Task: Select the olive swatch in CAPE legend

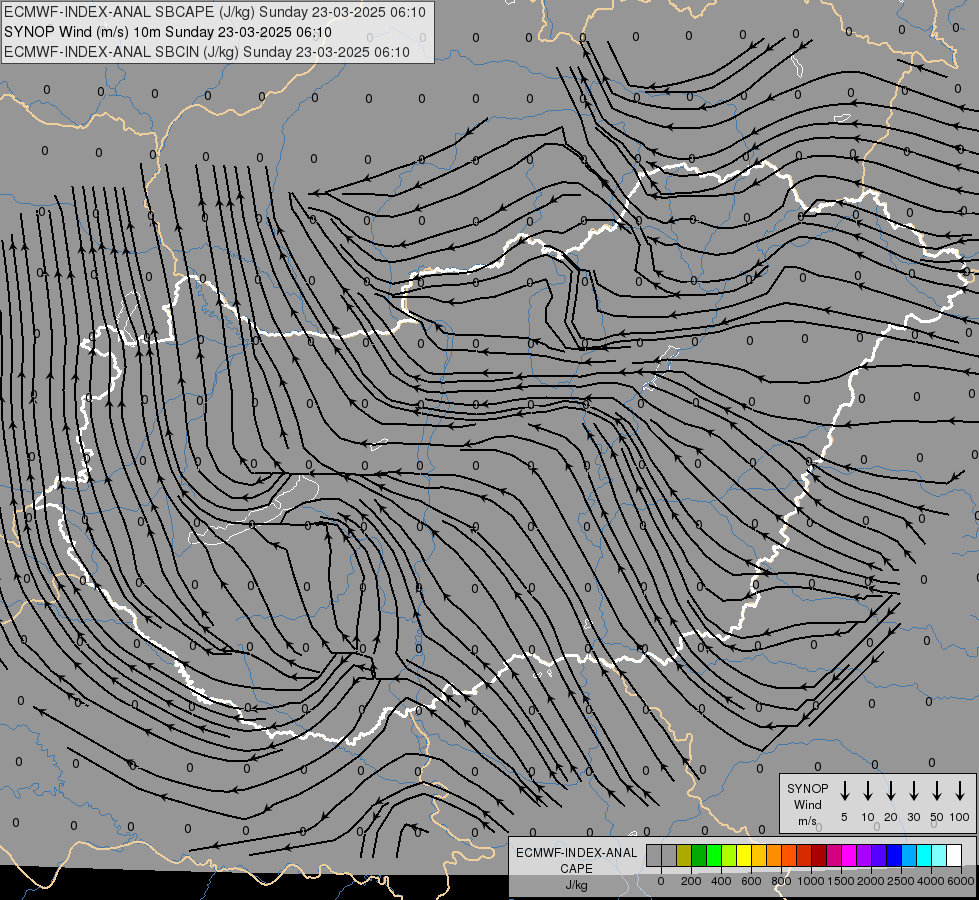Action: click(684, 855)
